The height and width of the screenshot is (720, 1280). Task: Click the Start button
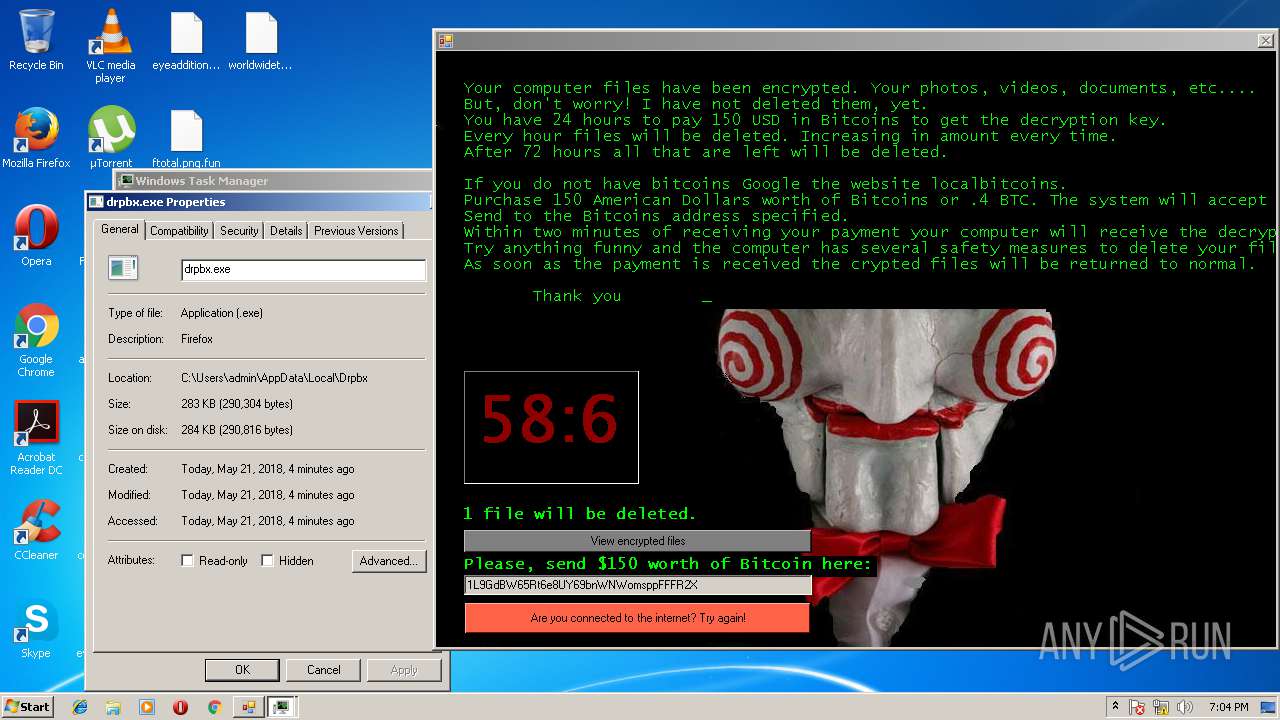[27, 706]
